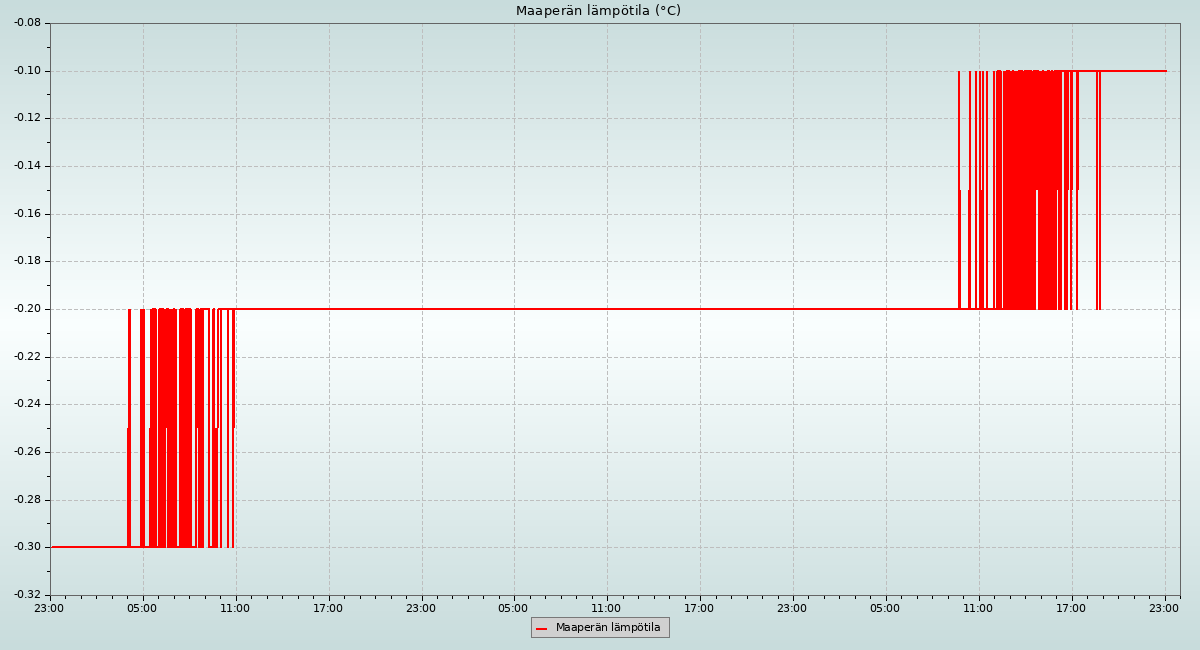The height and width of the screenshot is (650, 1200).
Task: Click the -0.18 y-axis label
Action: click(27, 261)
